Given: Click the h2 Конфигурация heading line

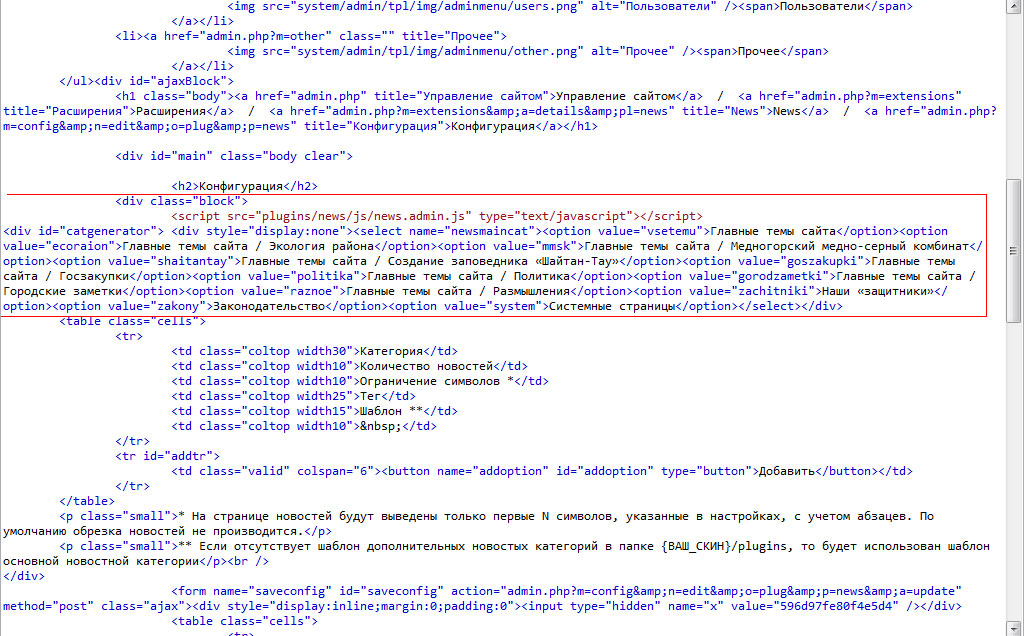Looking at the screenshot, I should (x=244, y=187).
